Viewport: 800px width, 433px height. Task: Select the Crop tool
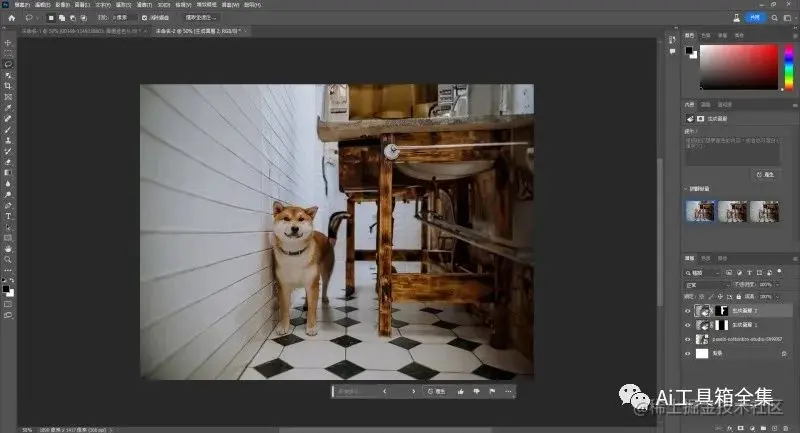[x=8, y=86]
